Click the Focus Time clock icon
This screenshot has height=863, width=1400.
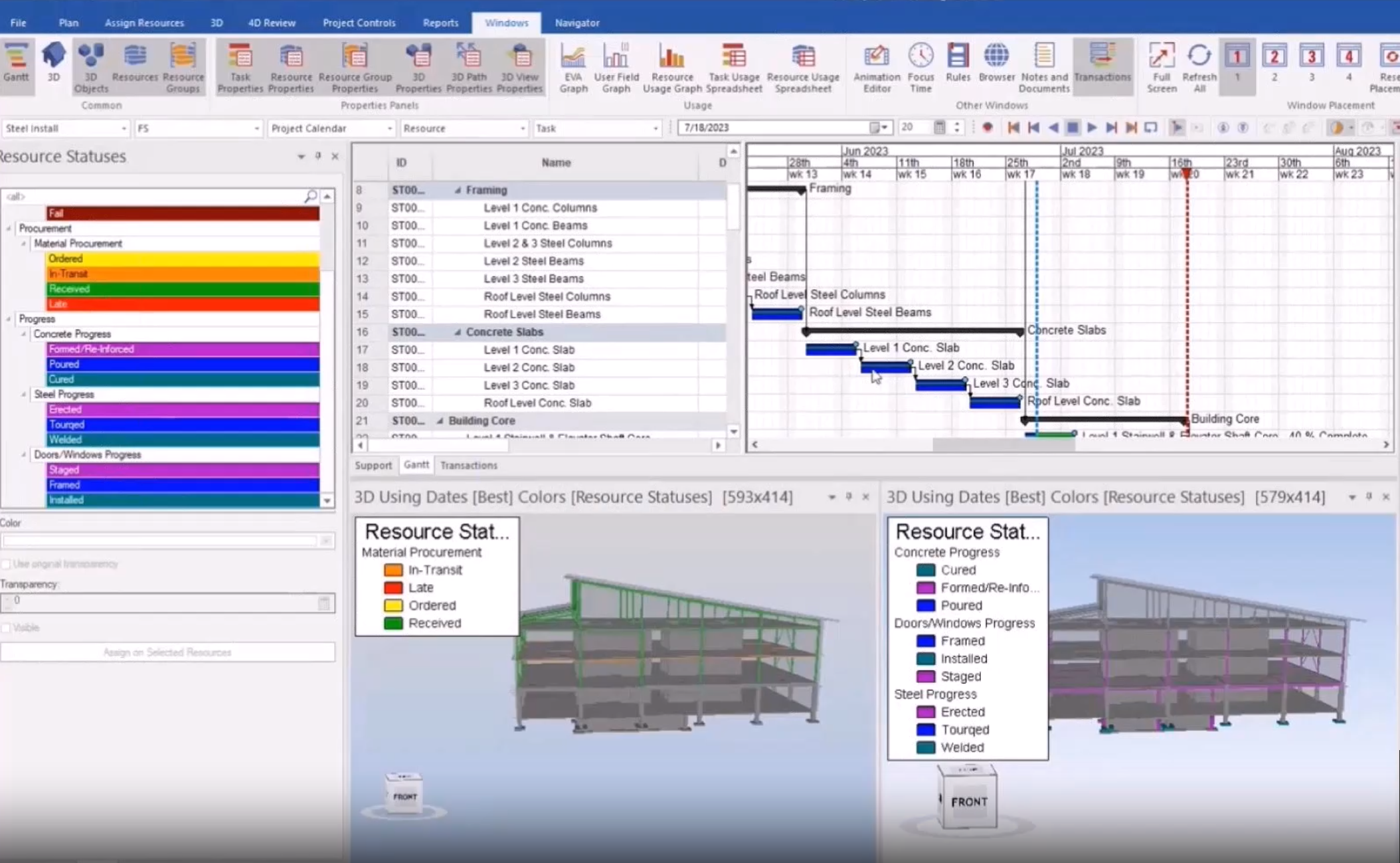coord(920,56)
